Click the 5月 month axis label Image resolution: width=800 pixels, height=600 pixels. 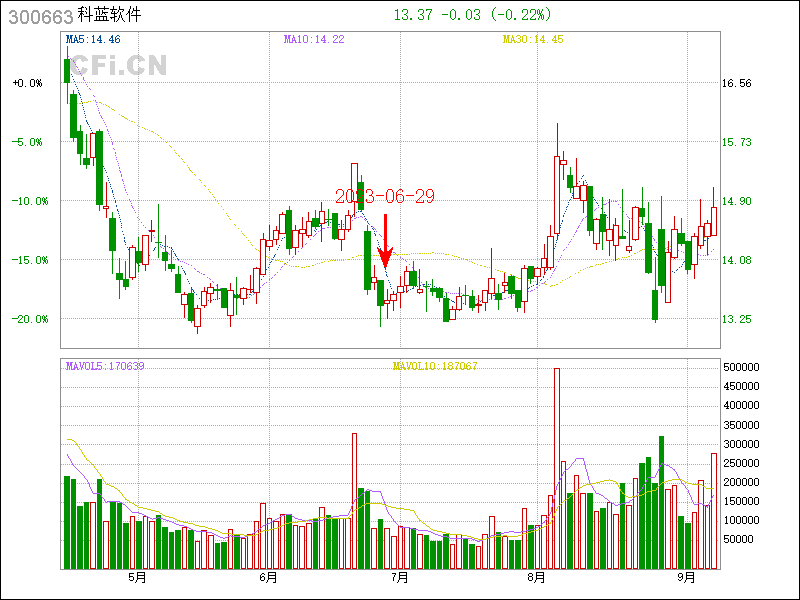point(137,577)
